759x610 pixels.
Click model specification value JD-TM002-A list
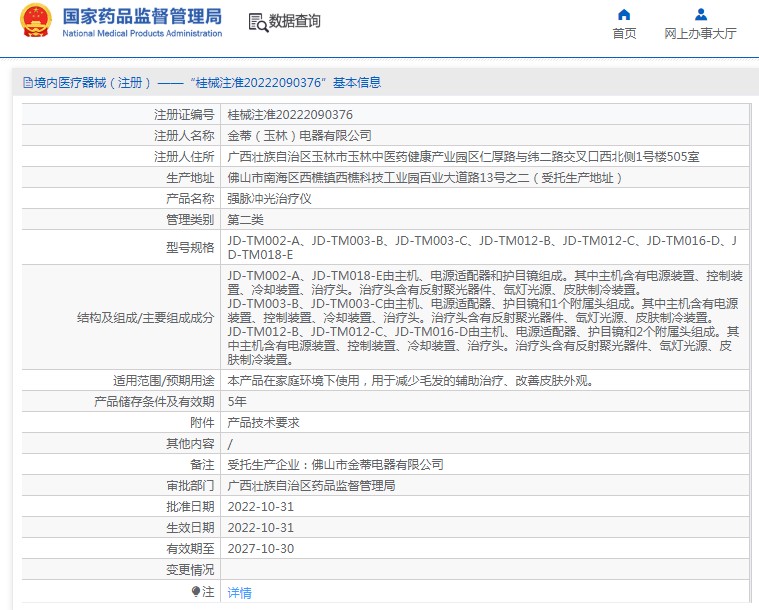(x=483, y=247)
